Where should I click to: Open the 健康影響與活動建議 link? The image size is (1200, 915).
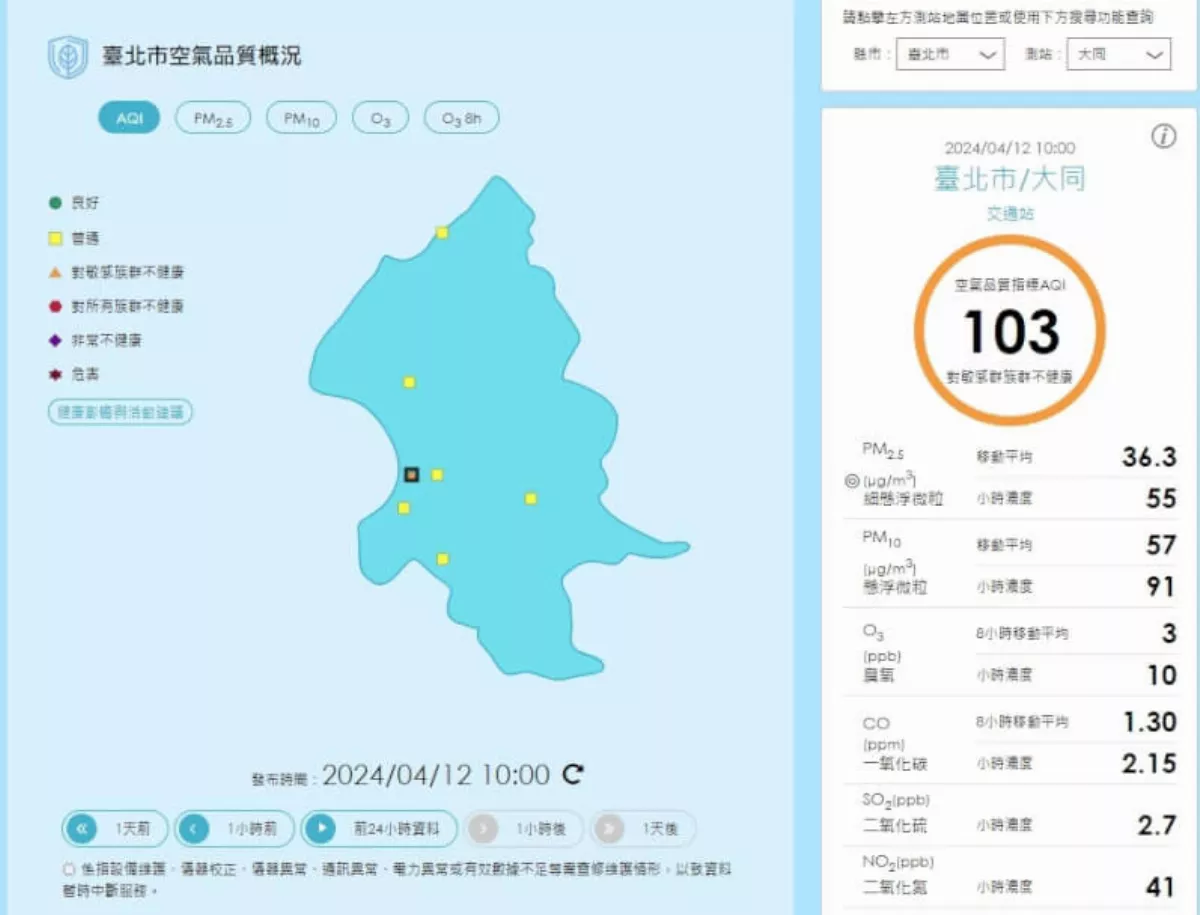coord(120,412)
